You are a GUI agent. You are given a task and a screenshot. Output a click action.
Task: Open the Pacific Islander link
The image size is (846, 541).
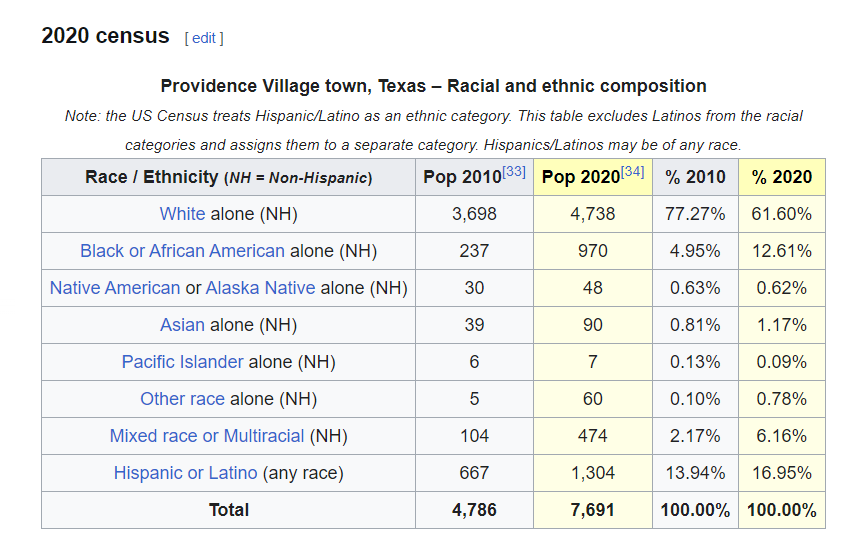point(182,361)
